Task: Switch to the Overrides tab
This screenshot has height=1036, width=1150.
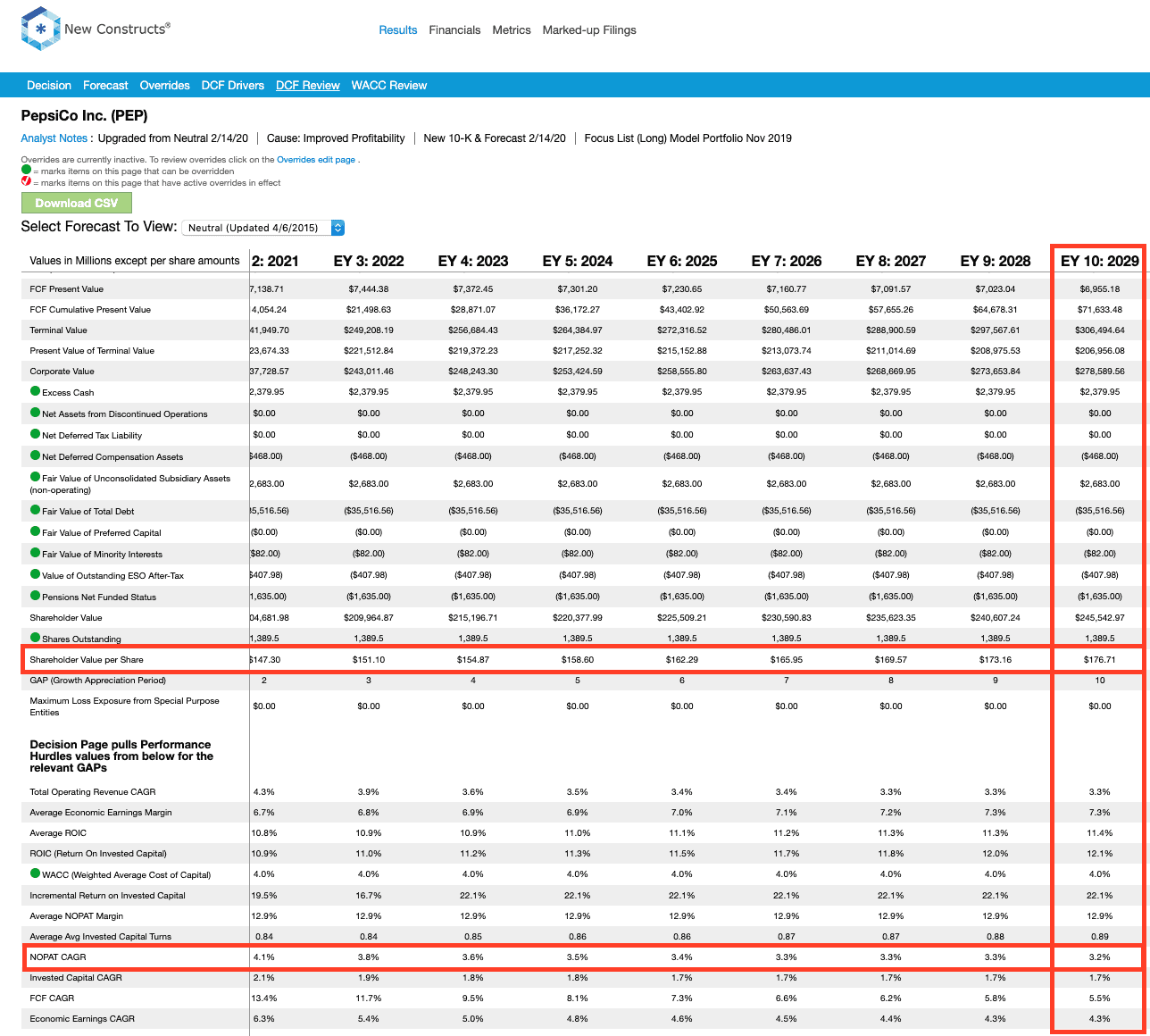Action: 164,85
